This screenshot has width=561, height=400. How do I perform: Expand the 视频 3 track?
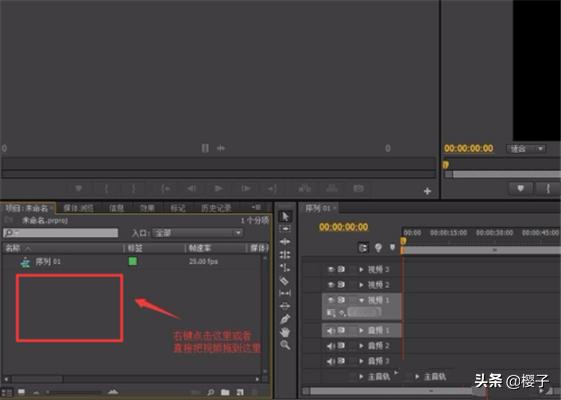362,269
